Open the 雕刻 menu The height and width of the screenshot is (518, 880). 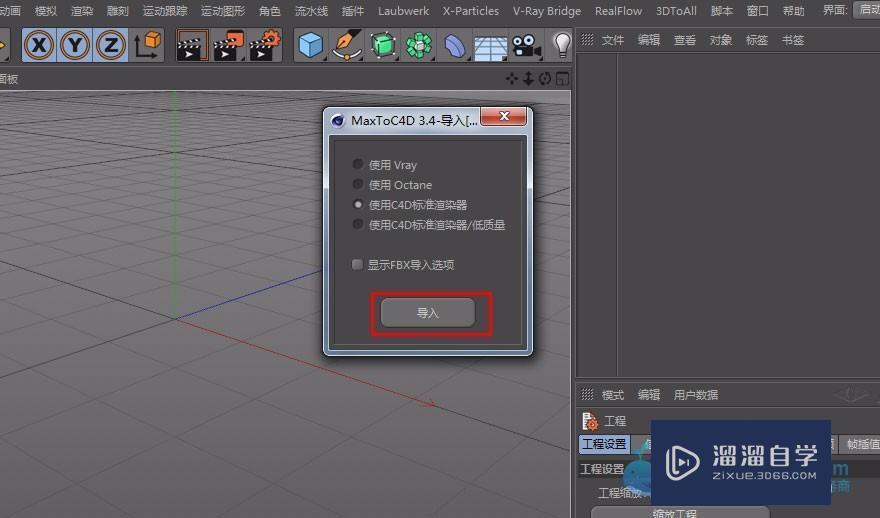coord(118,11)
